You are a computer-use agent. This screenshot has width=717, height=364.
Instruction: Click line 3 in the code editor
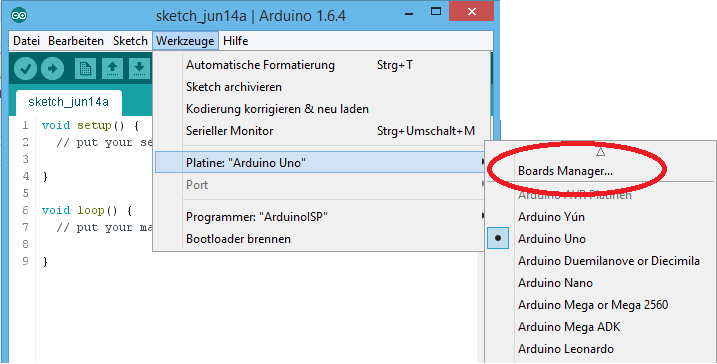click(x=91, y=159)
